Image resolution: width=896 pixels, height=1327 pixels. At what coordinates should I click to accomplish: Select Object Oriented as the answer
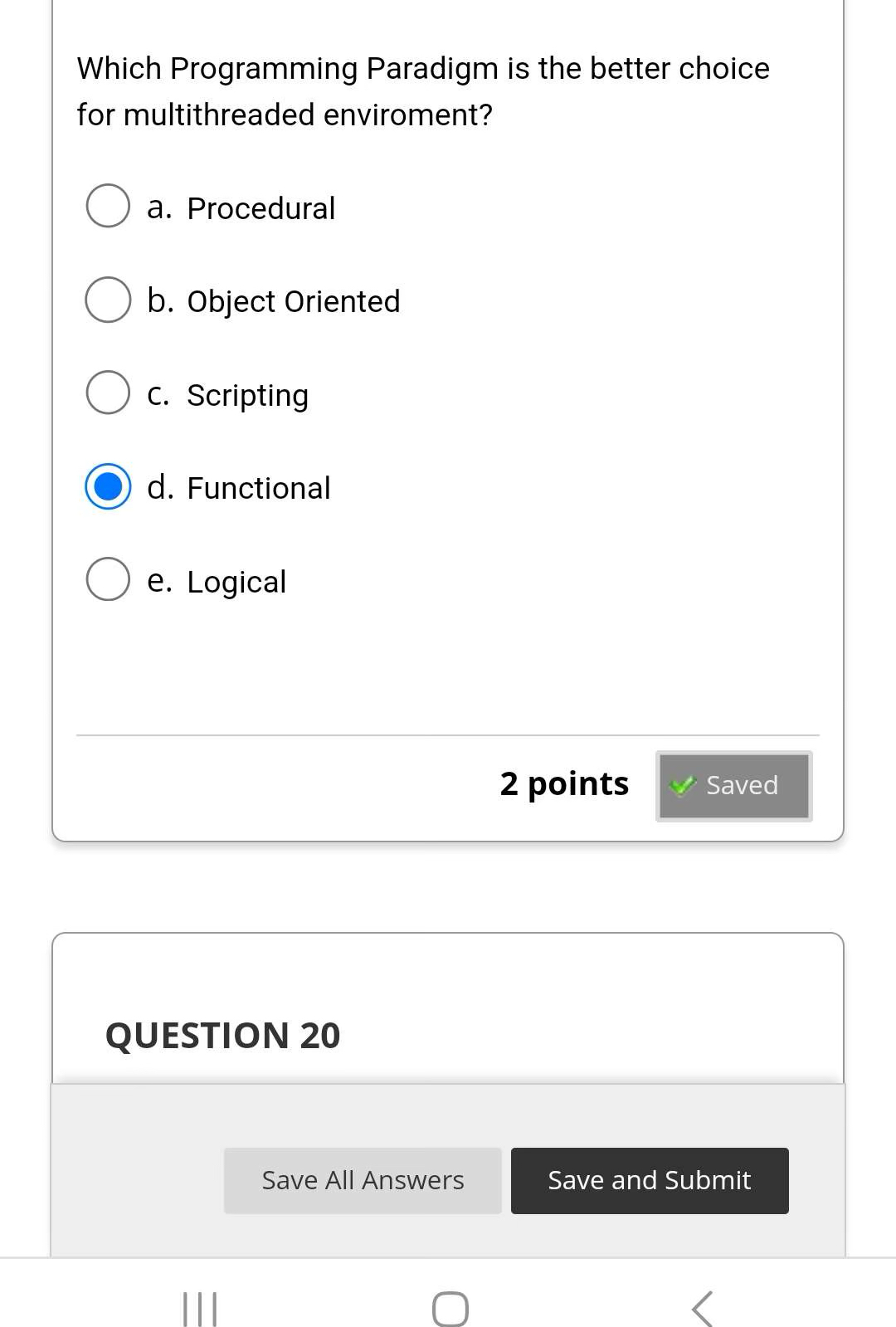click(x=107, y=299)
